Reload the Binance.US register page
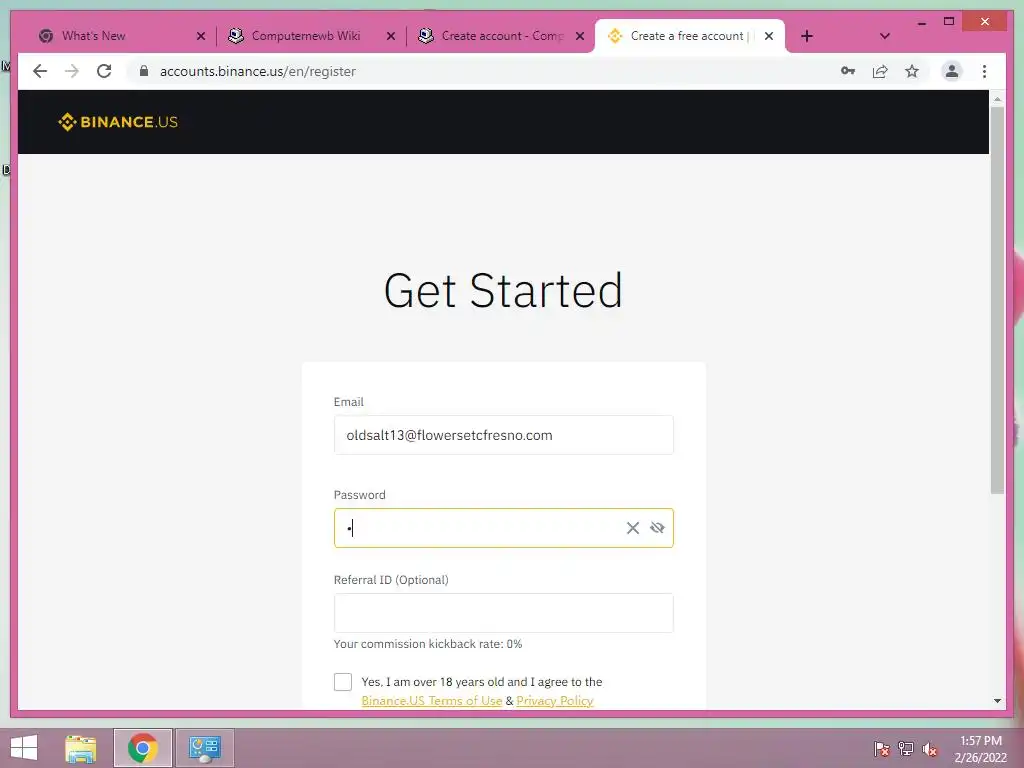Screen dimensions: 1024x768 [104, 71]
